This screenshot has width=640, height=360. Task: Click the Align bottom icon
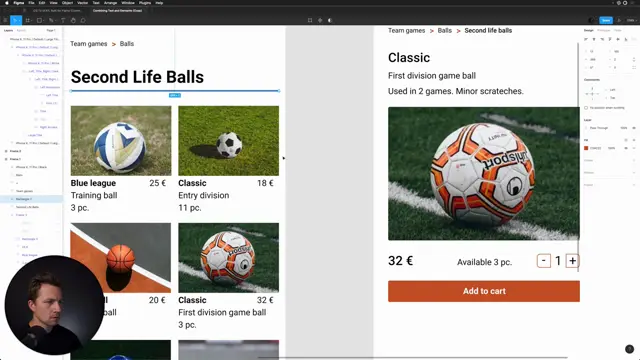(x=626, y=39)
